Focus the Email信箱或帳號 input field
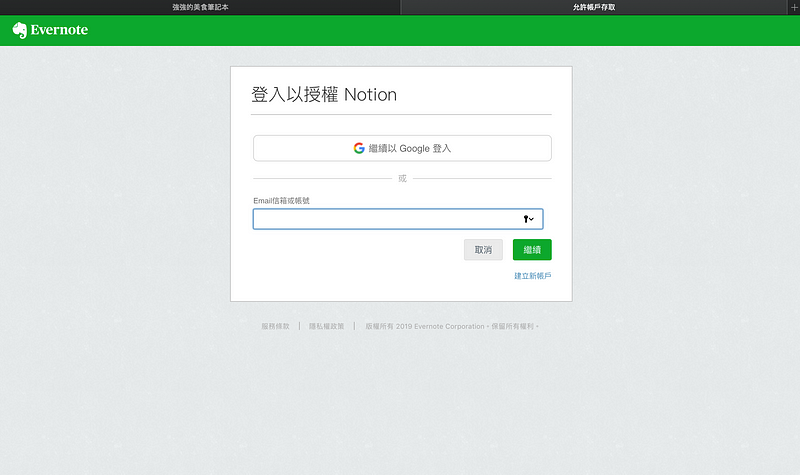800x475 pixels. pos(398,219)
